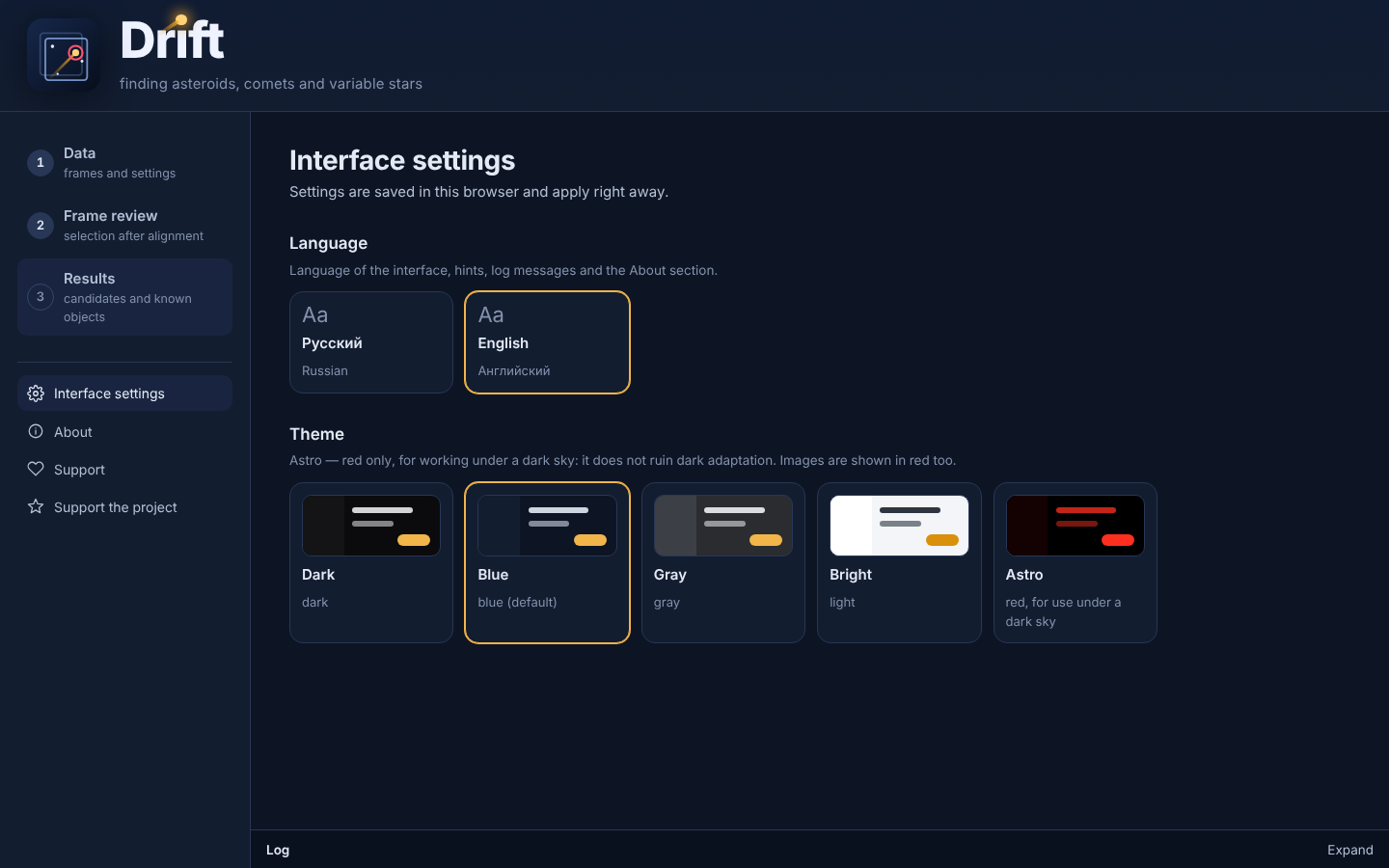This screenshot has width=1389, height=868.
Task: Click the info icon beside About
Action: click(36, 431)
